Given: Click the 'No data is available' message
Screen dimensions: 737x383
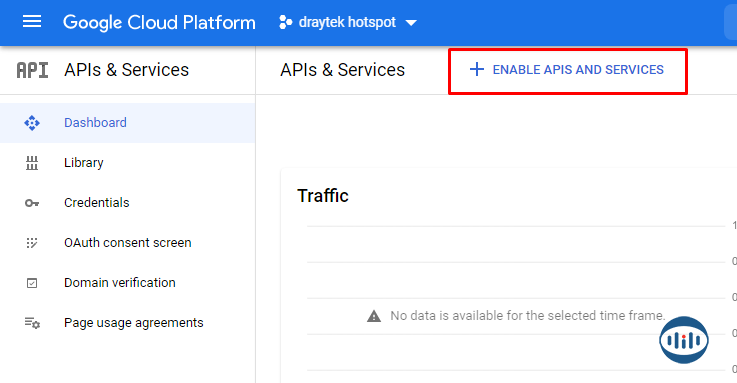Looking at the screenshot, I should click(x=528, y=315).
